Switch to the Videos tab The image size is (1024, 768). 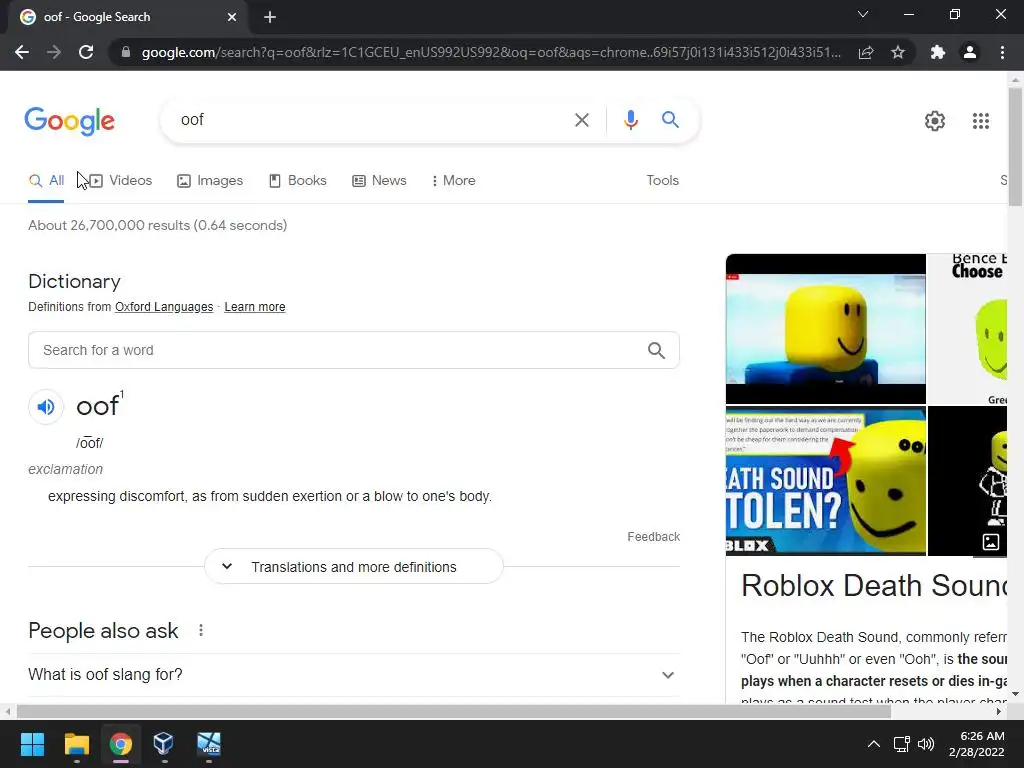tap(120, 181)
